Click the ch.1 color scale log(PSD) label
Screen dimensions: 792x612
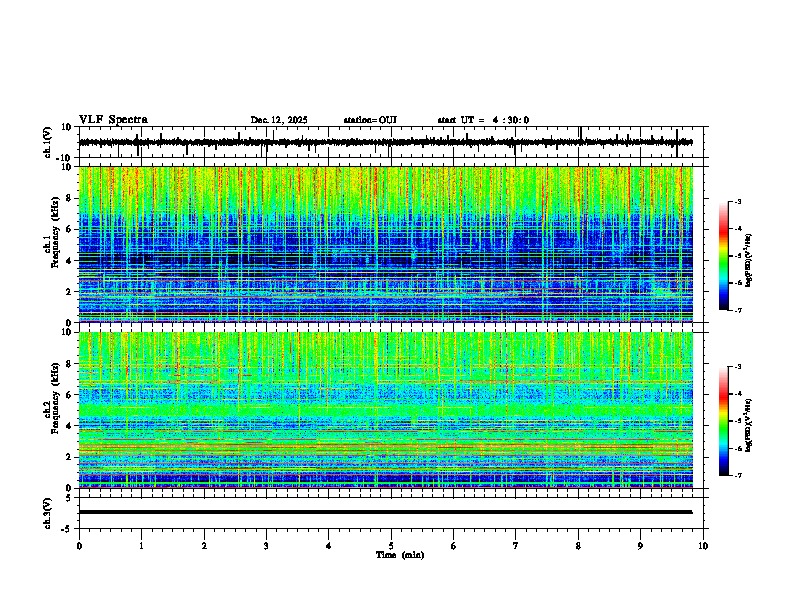(749, 260)
